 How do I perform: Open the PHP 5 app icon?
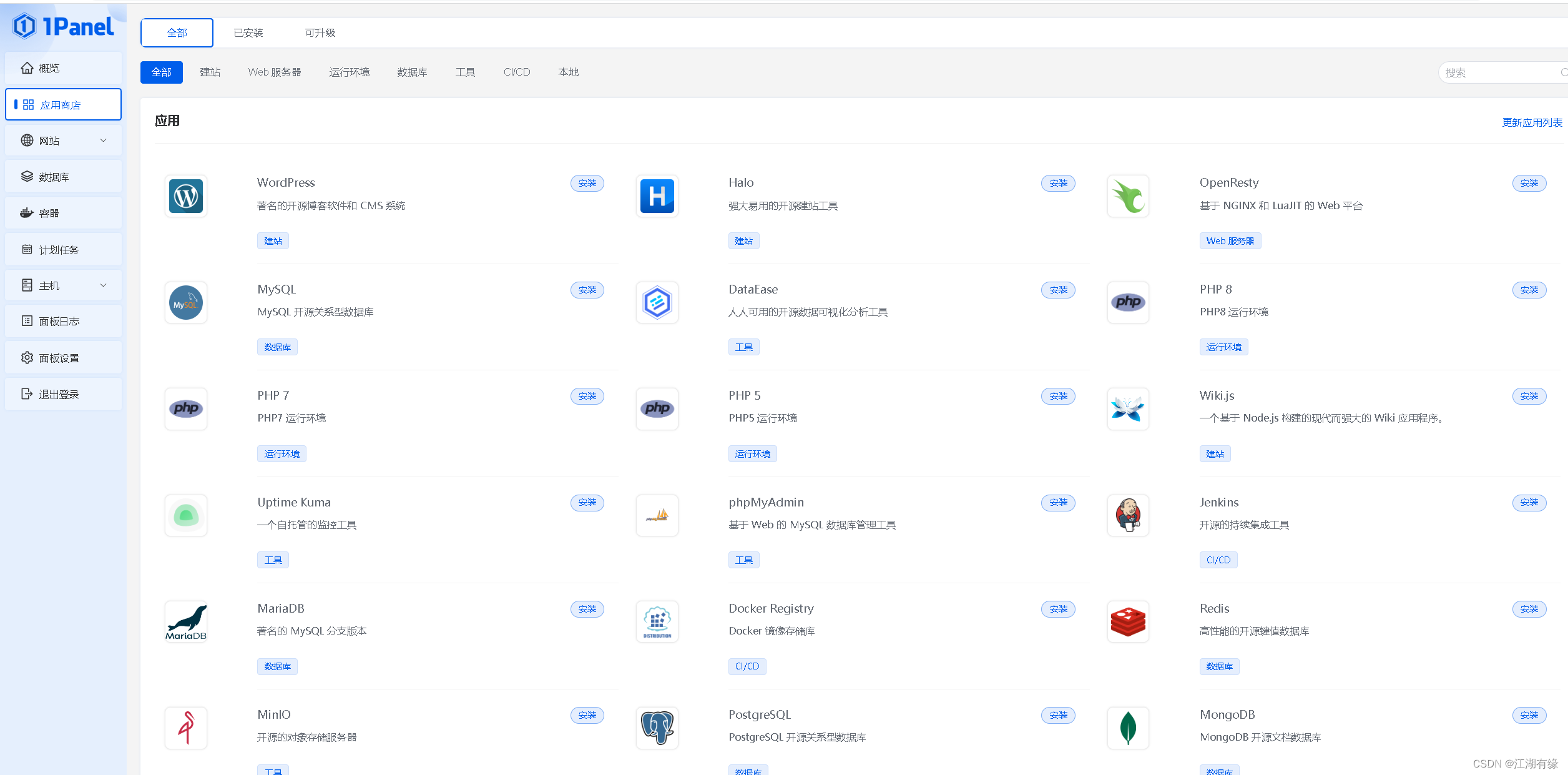[657, 409]
